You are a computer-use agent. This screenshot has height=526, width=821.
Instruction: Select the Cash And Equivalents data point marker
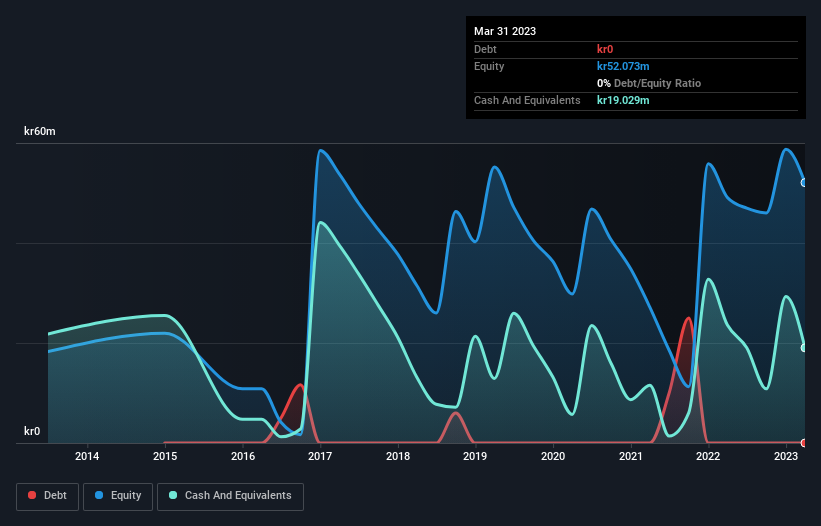pyautogui.click(x=804, y=348)
